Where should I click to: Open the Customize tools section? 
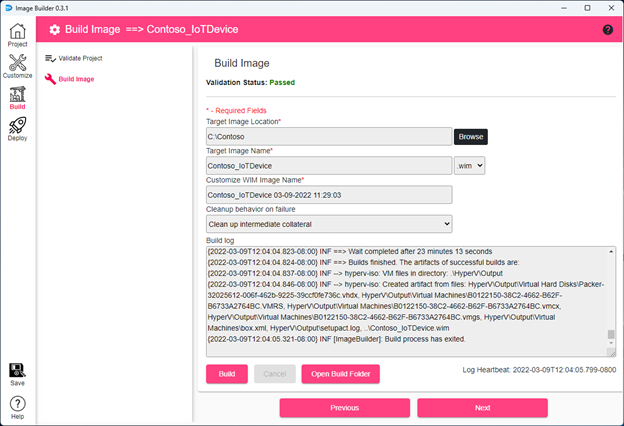tap(18, 66)
